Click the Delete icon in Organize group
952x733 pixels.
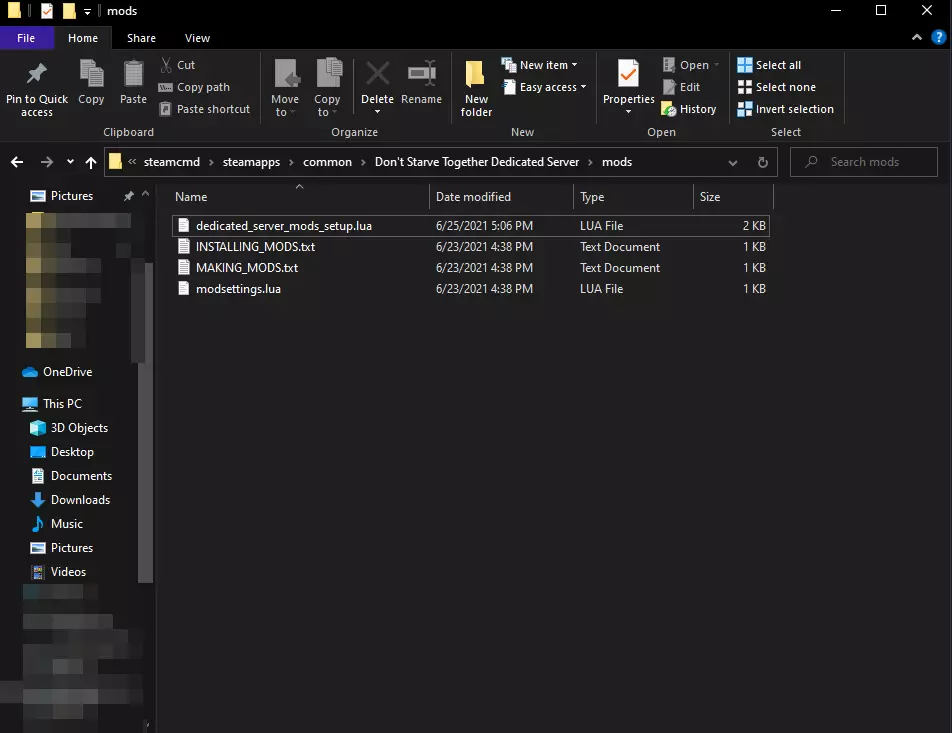click(377, 76)
